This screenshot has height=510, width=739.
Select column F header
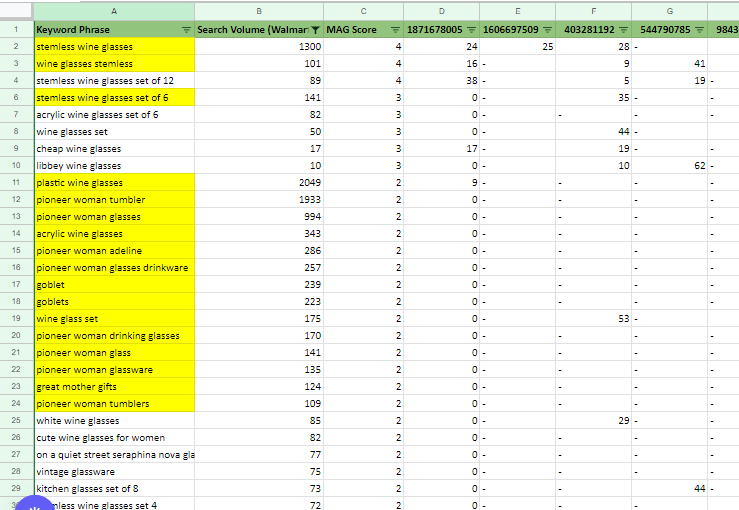click(x=593, y=11)
